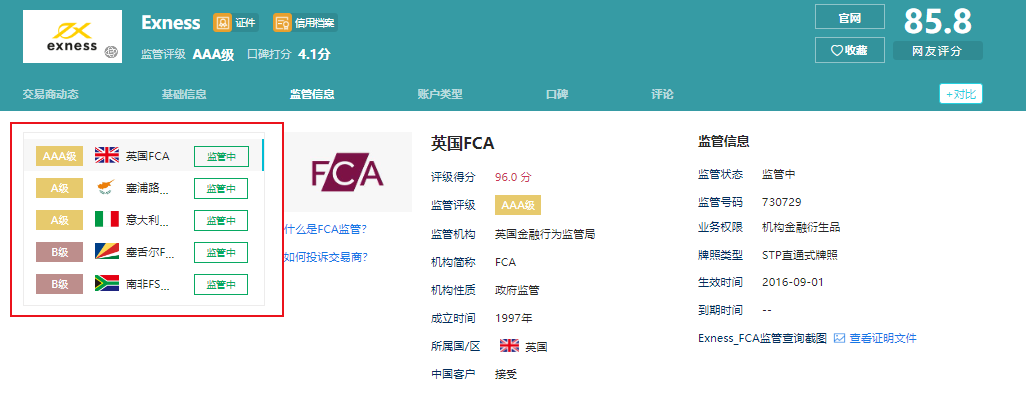1026x412 pixels.
Task: Open the 什么是FCA监管? link
Action: tap(325, 229)
